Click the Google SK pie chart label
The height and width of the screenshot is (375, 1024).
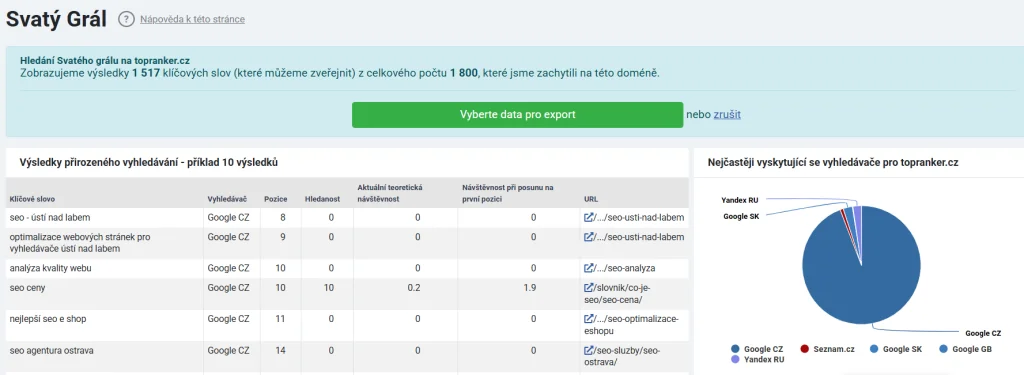coord(741,216)
